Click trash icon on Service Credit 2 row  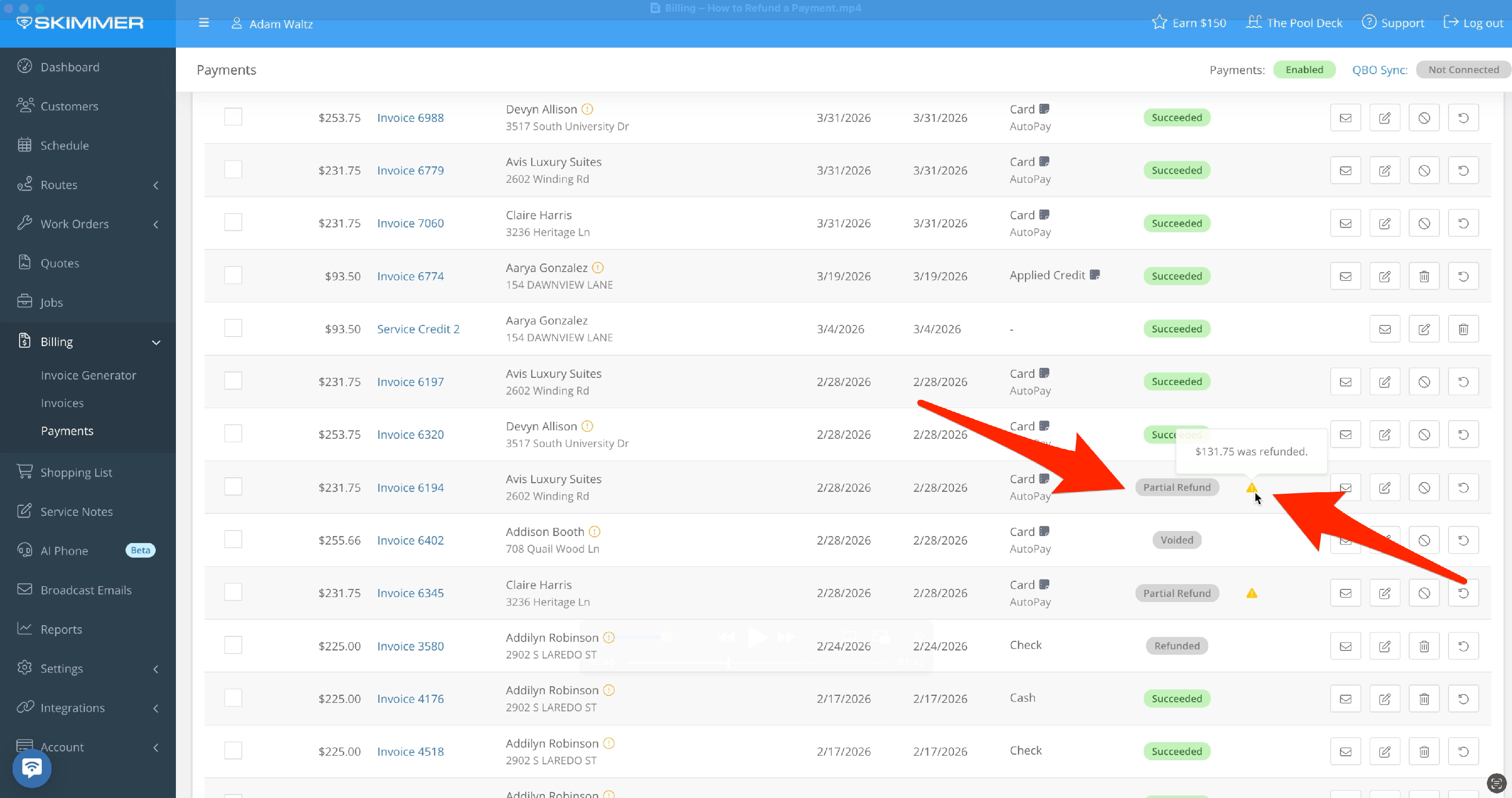point(1463,329)
